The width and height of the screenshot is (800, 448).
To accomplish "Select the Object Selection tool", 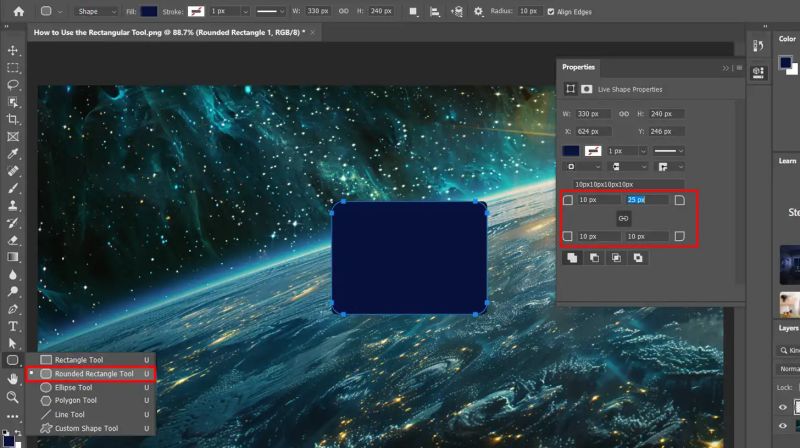I will [x=13, y=102].
